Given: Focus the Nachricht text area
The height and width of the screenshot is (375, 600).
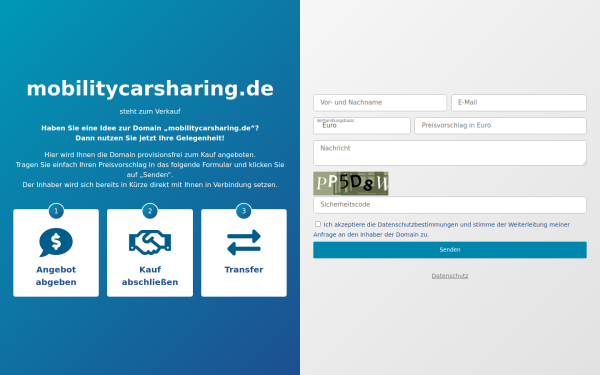Looking at the screenshot, I should pyautogui.click(x=450, y=153).
